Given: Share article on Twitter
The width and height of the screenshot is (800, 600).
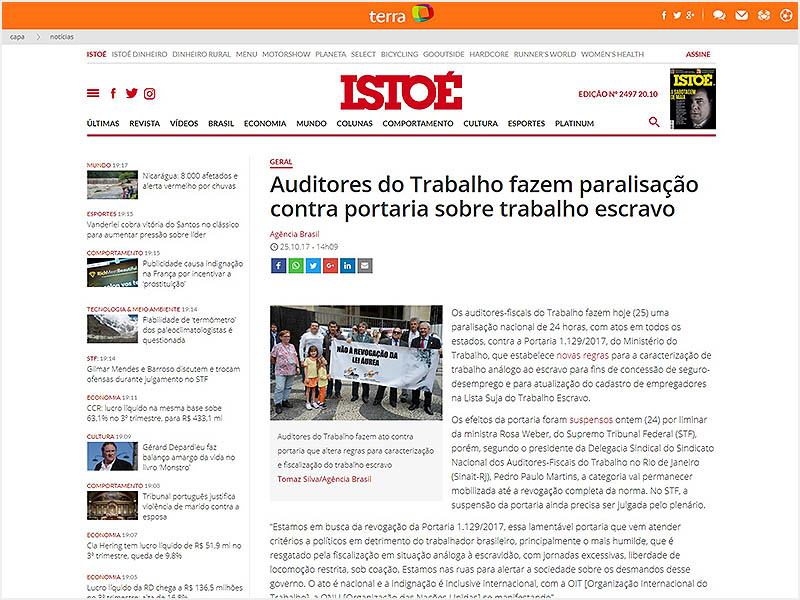Looking at the screenshot, I should coord(313,265).
